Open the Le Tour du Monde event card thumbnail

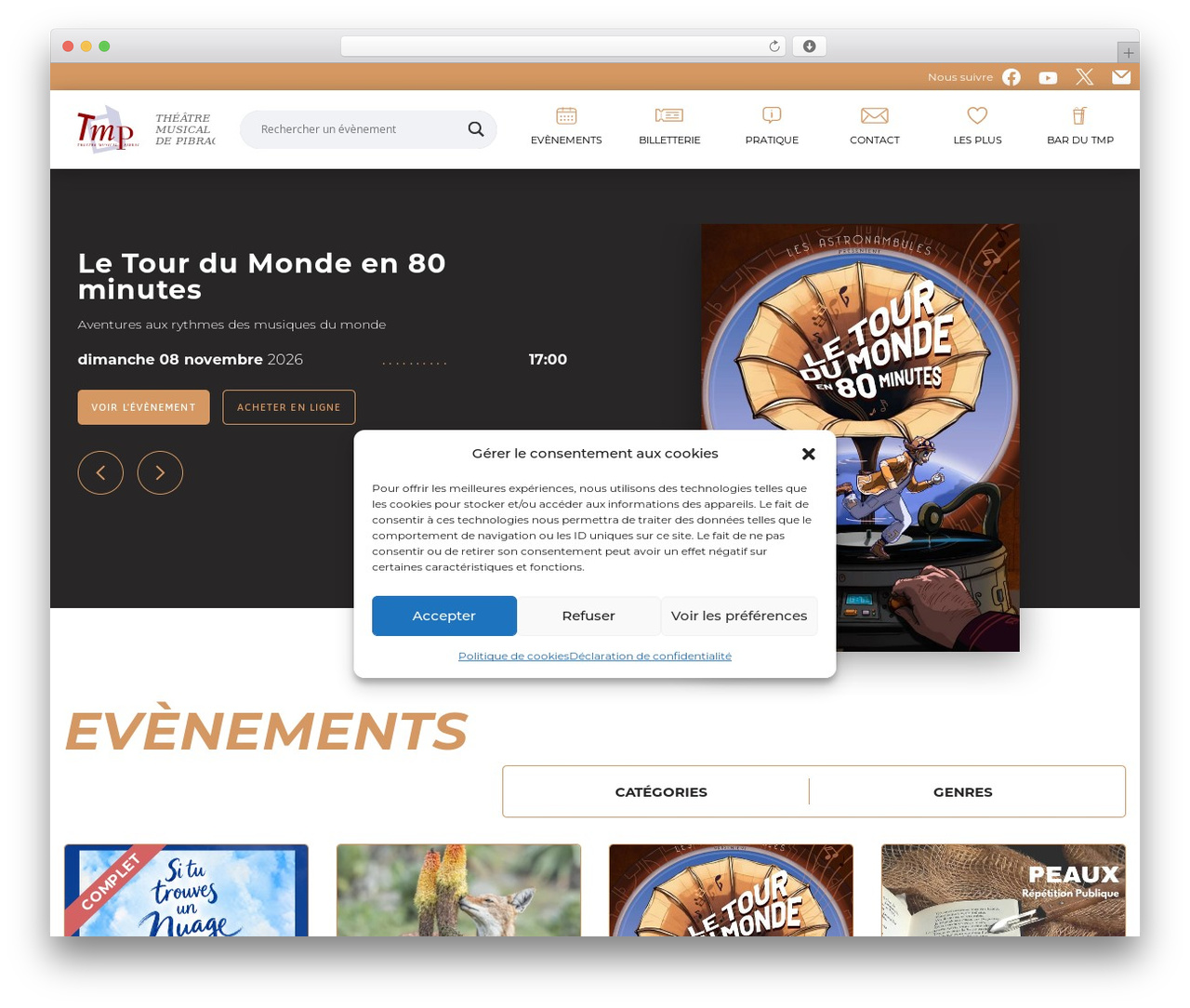(731, 890)
